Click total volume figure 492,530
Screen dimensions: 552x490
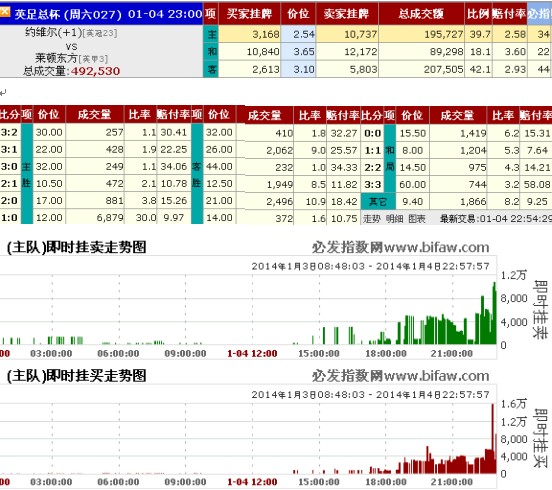pos(95,71)
